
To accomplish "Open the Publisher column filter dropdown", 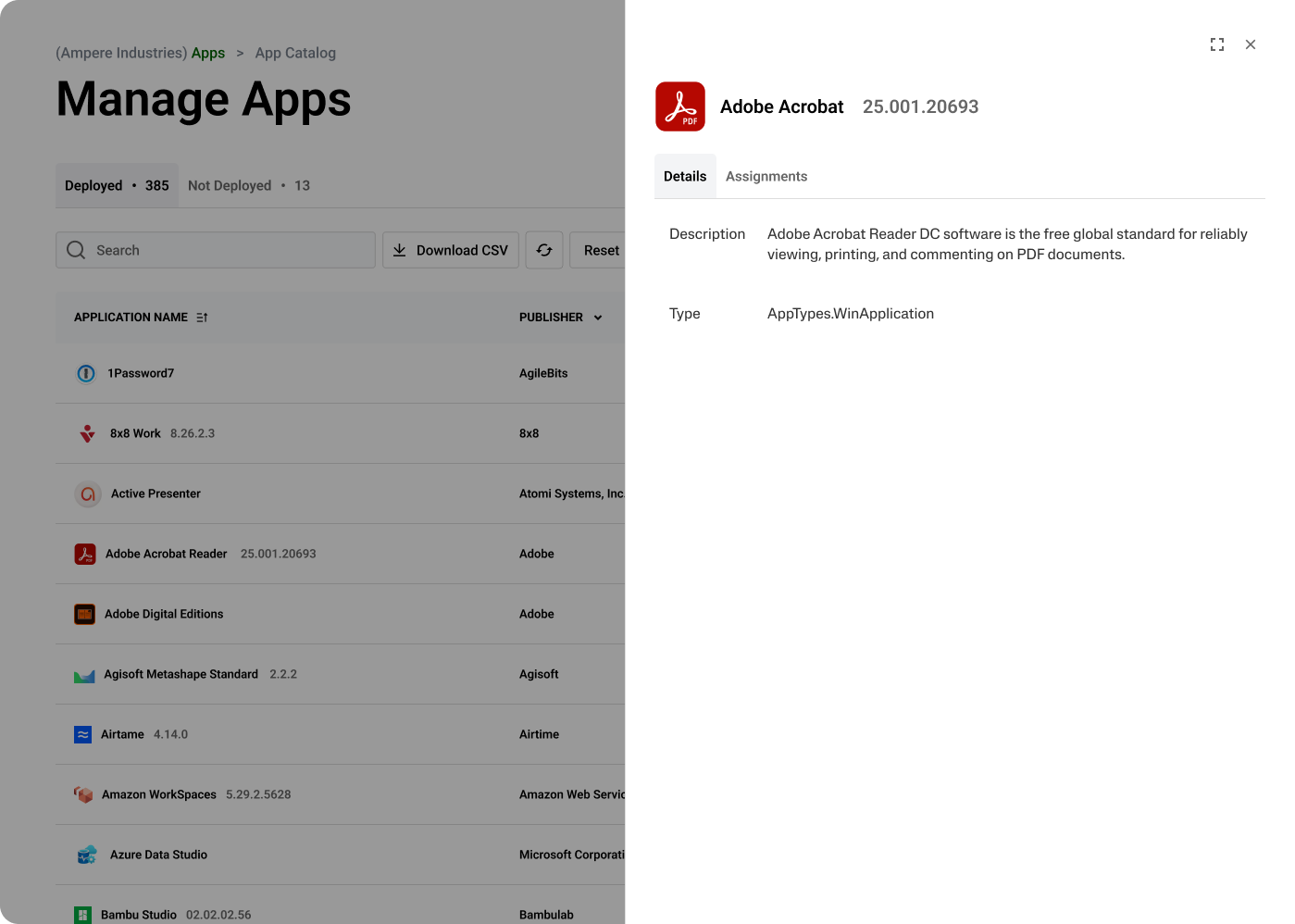I will pos(597,318).
